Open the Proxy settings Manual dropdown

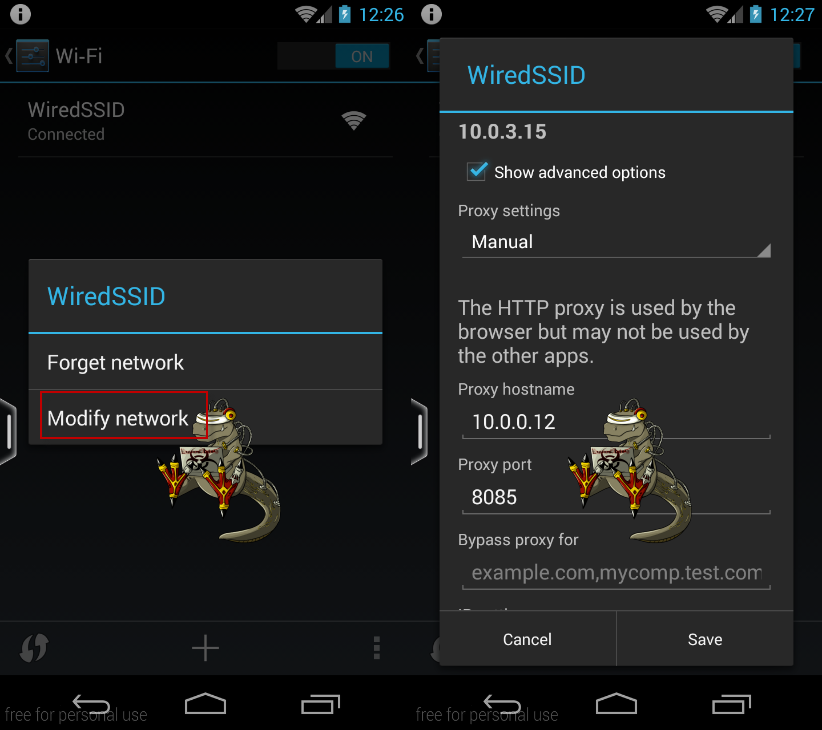[x=616, y=242]
